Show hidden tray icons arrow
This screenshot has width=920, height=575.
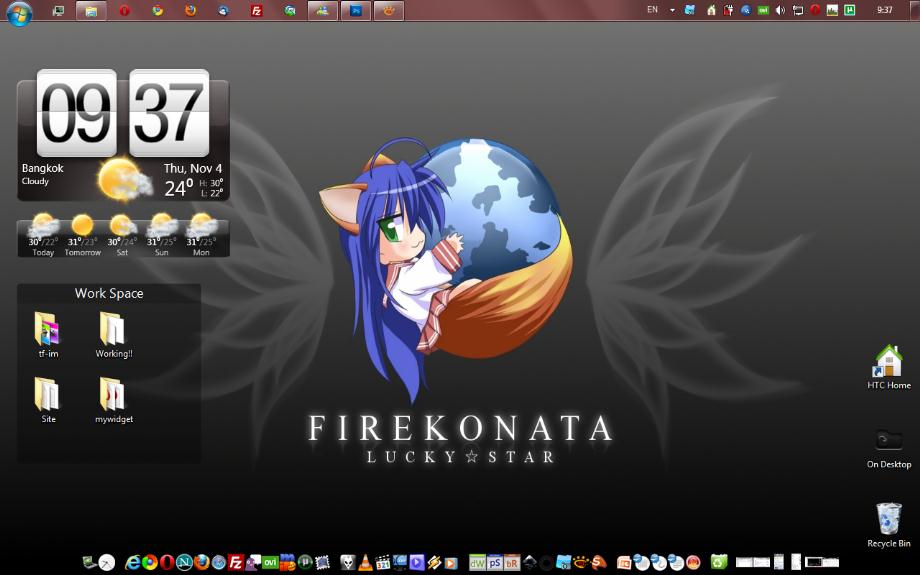point(672,10)
